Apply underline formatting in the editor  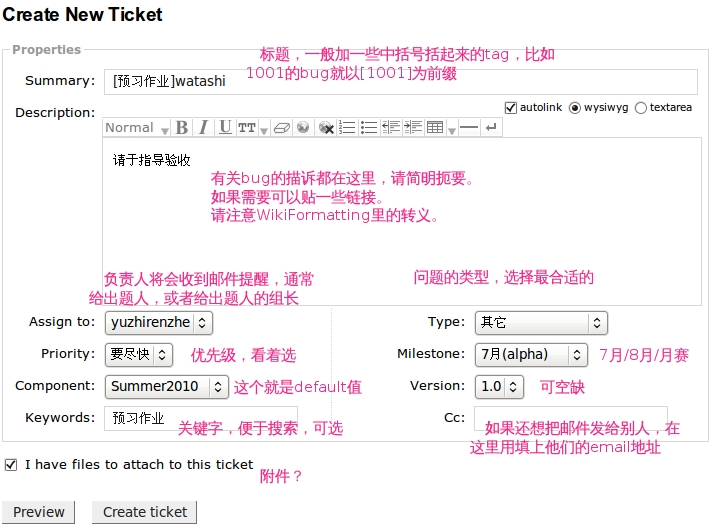point(225,128)
